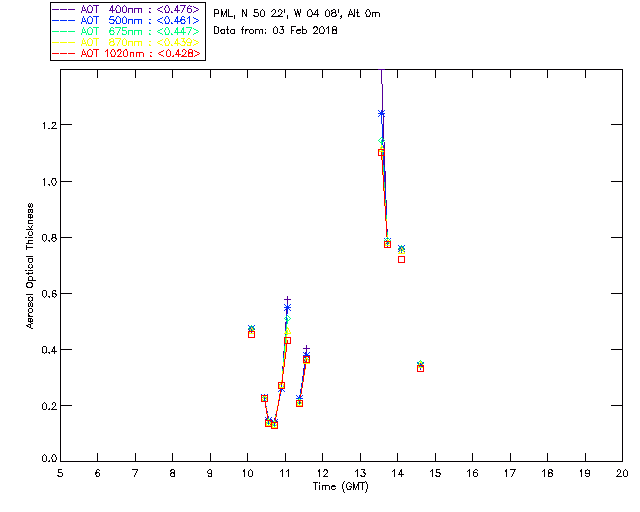The height and width of the screenshot is (512, 640).
Task: Click the x-axis tick label 15
Action: (435, 473)
